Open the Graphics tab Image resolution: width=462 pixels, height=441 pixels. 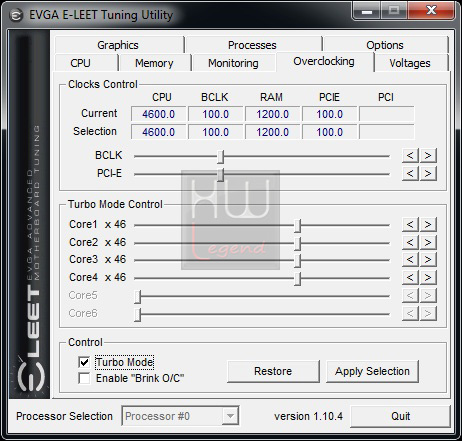(118, 45)
